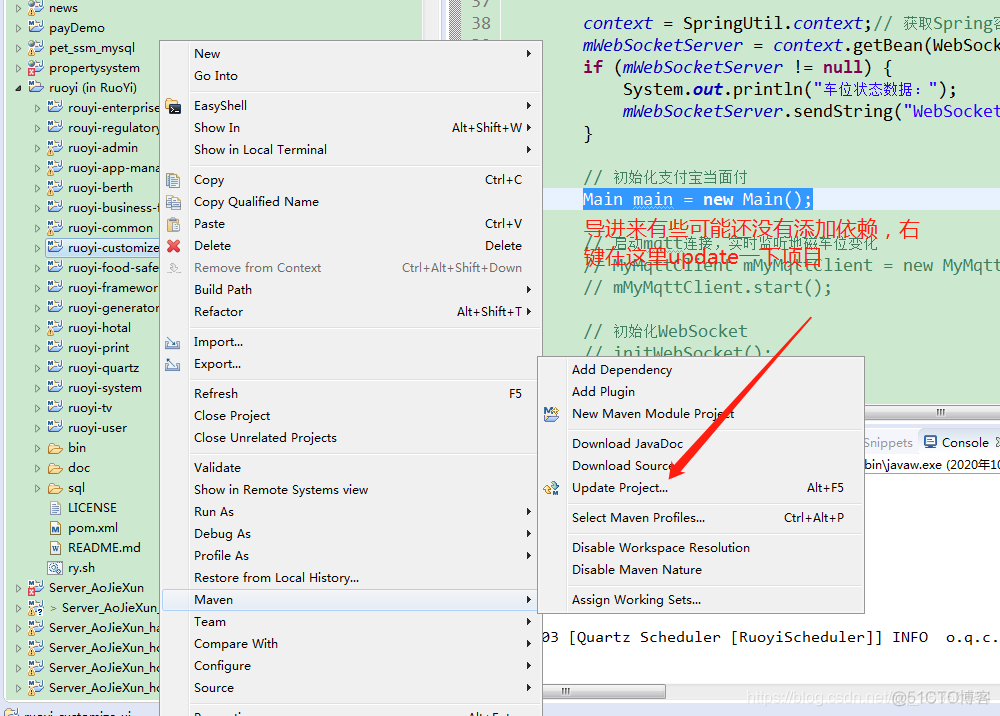Click the ruoyi-tv module icon
Screen dimensions: 1000x716
[x=55, y=408]
